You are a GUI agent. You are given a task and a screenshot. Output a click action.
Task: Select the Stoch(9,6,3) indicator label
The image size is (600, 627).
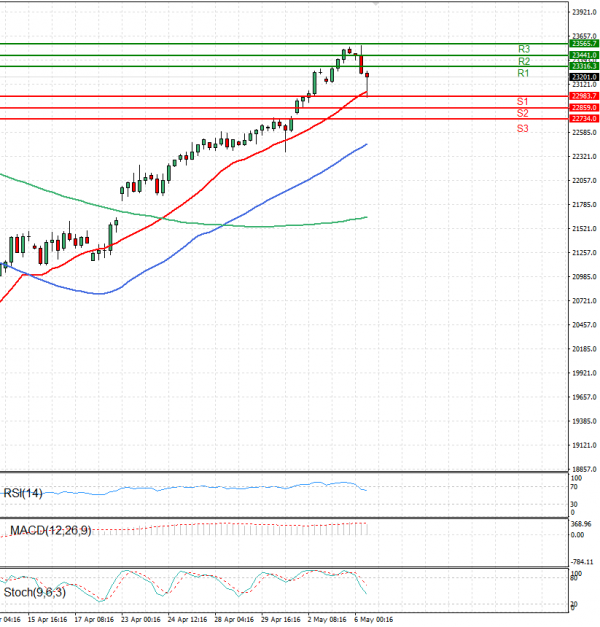(35, 592)
